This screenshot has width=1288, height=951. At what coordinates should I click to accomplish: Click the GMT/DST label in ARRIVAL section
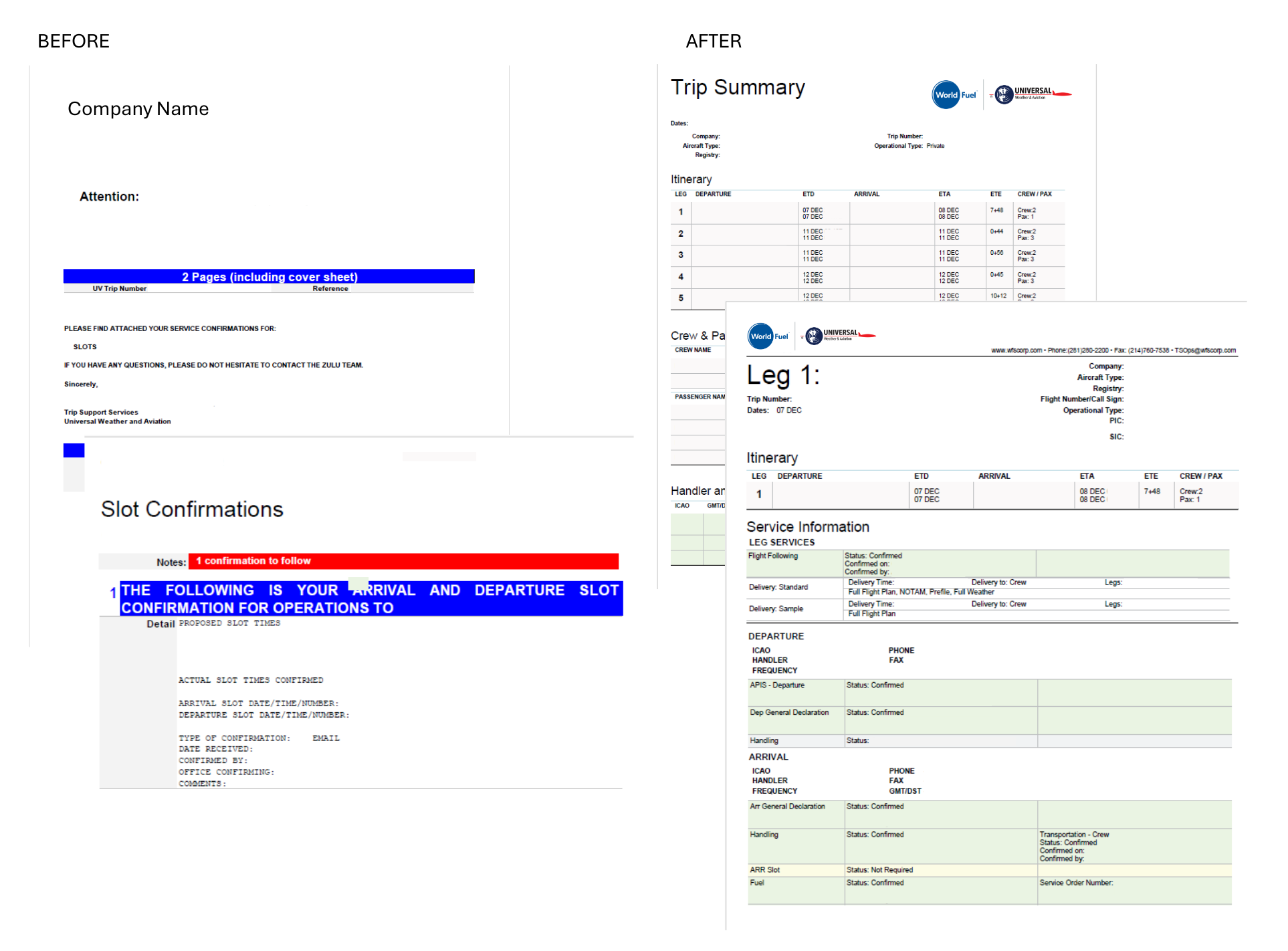pos(905,791)
